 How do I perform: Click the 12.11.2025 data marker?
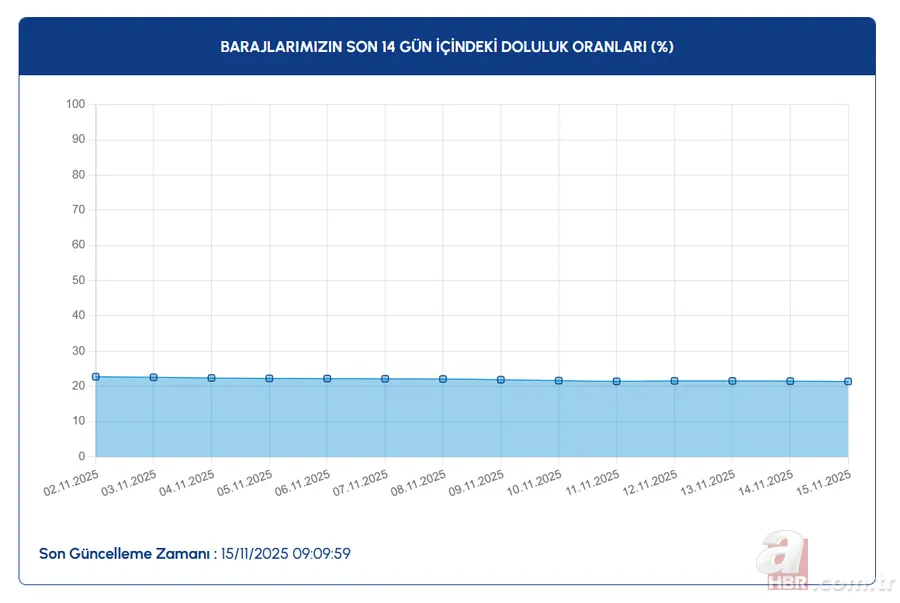[675, 381]
